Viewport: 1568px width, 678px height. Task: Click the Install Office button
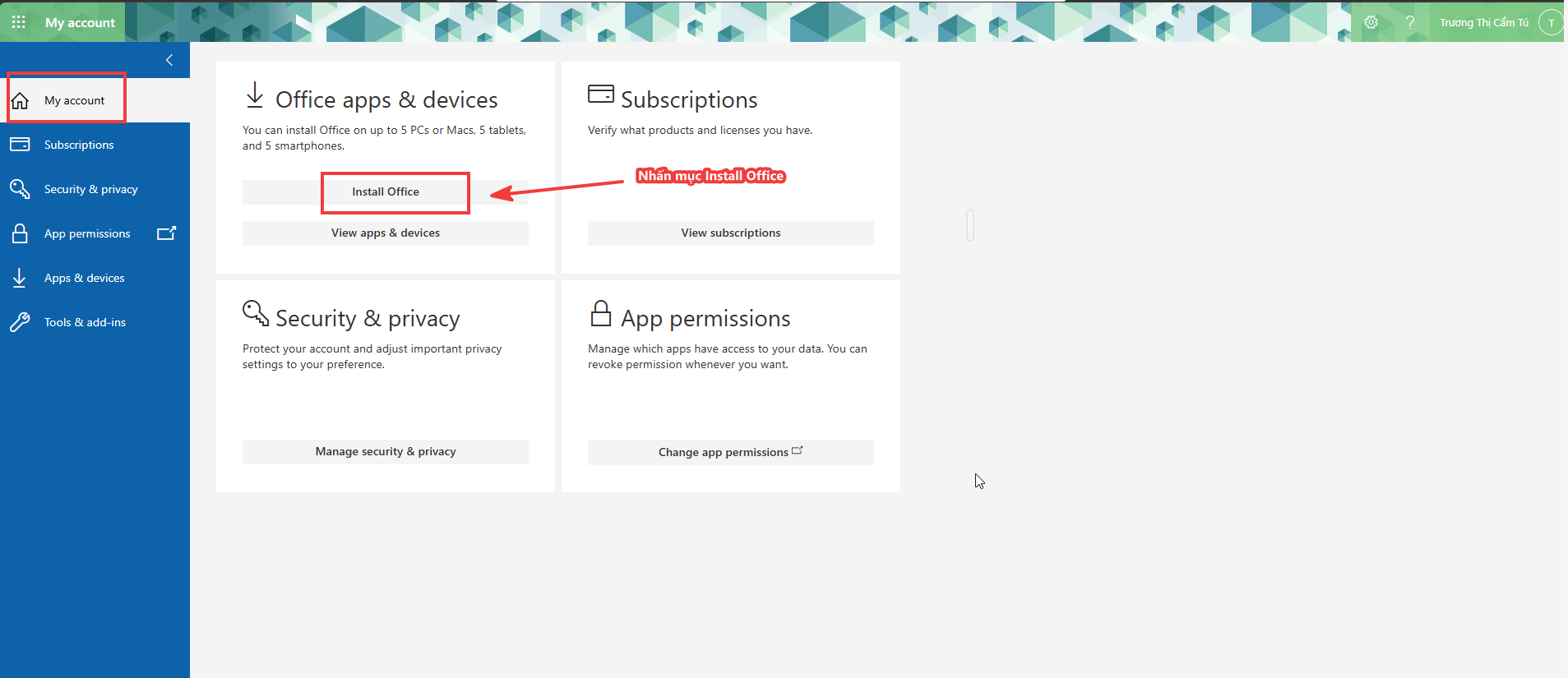tap(386, 191)
